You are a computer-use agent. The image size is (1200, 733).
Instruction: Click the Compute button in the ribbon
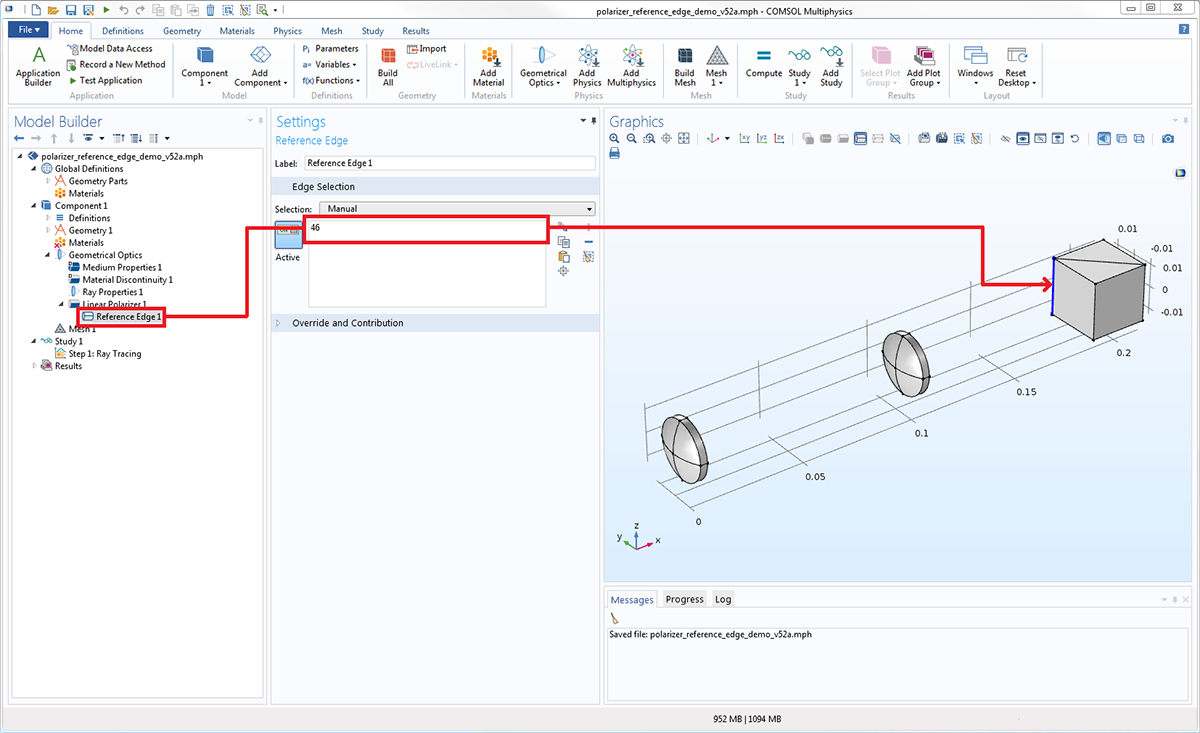[x=763, y=62]
